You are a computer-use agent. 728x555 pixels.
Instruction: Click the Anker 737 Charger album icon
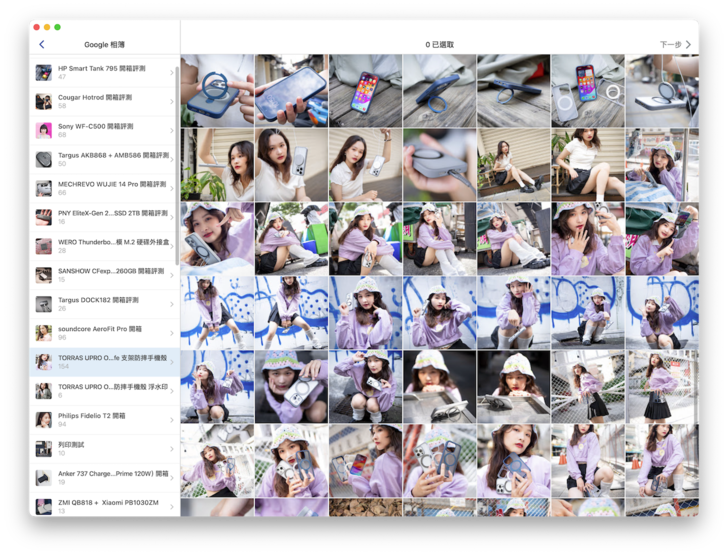44,478
